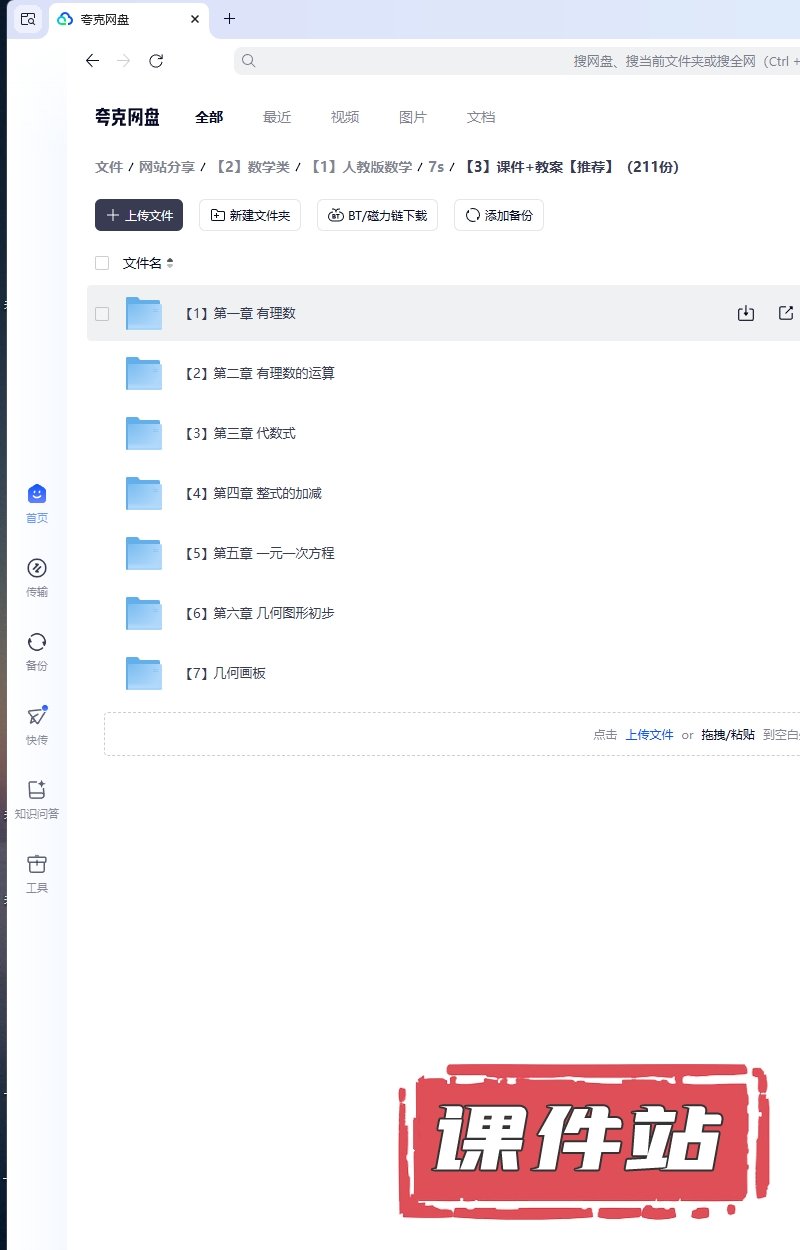Tick the select-all checkbox beside 文件名
800x1250 pixels.
point(102,263)
